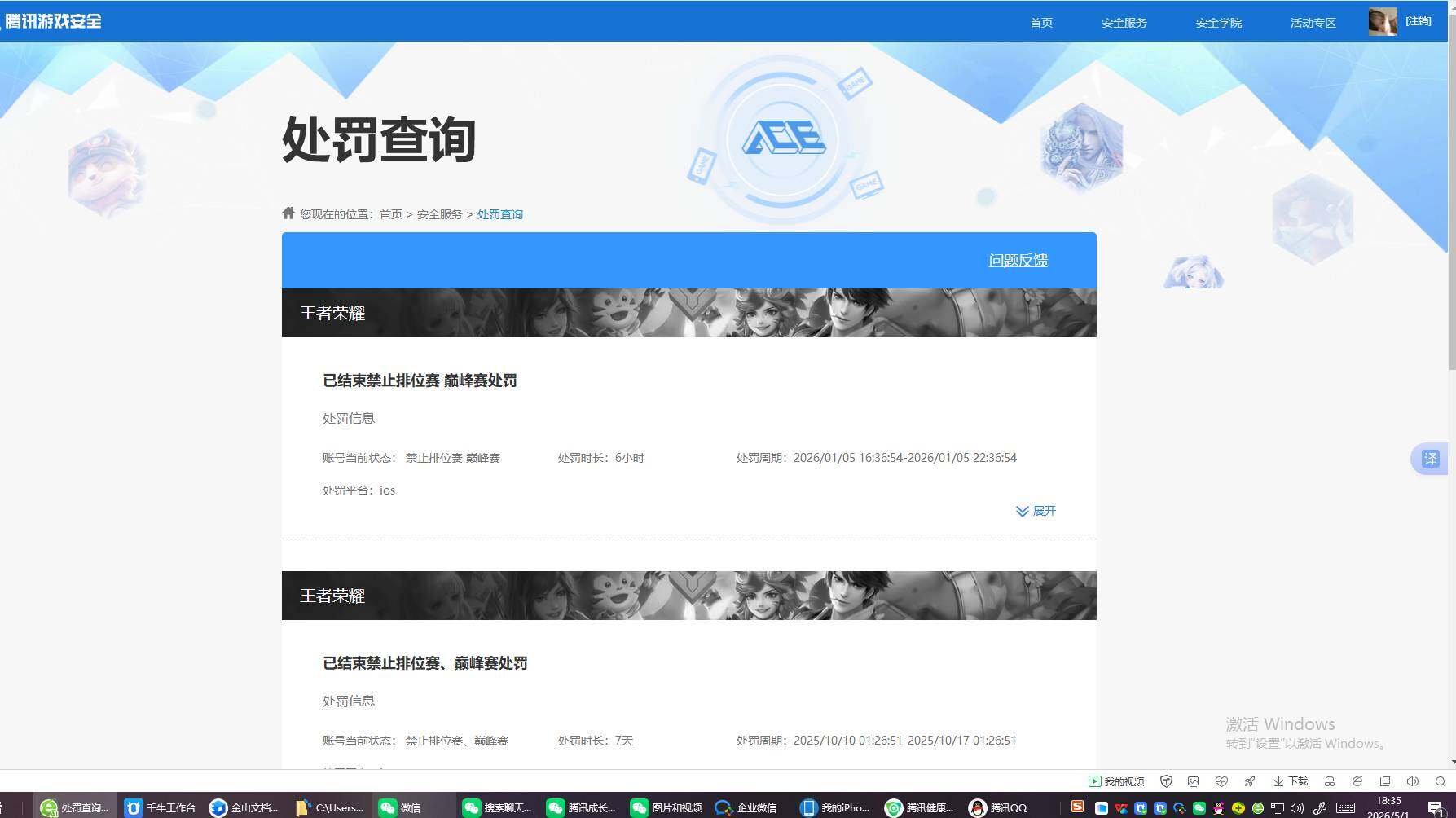The width and height of the screenshot is (1456, 818).
Task: Click the shield security icon in the status bar
Action: [x=1166, y=781]
